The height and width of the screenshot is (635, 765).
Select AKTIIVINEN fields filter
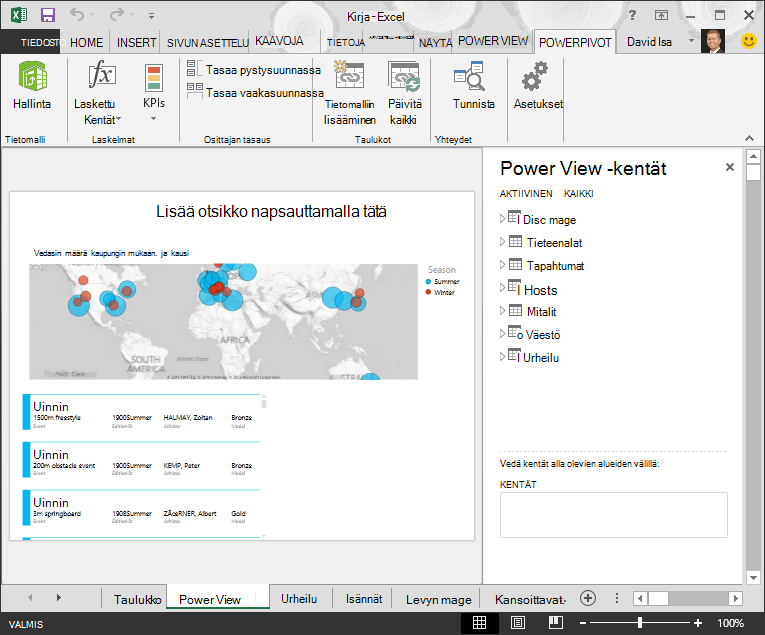525,194
